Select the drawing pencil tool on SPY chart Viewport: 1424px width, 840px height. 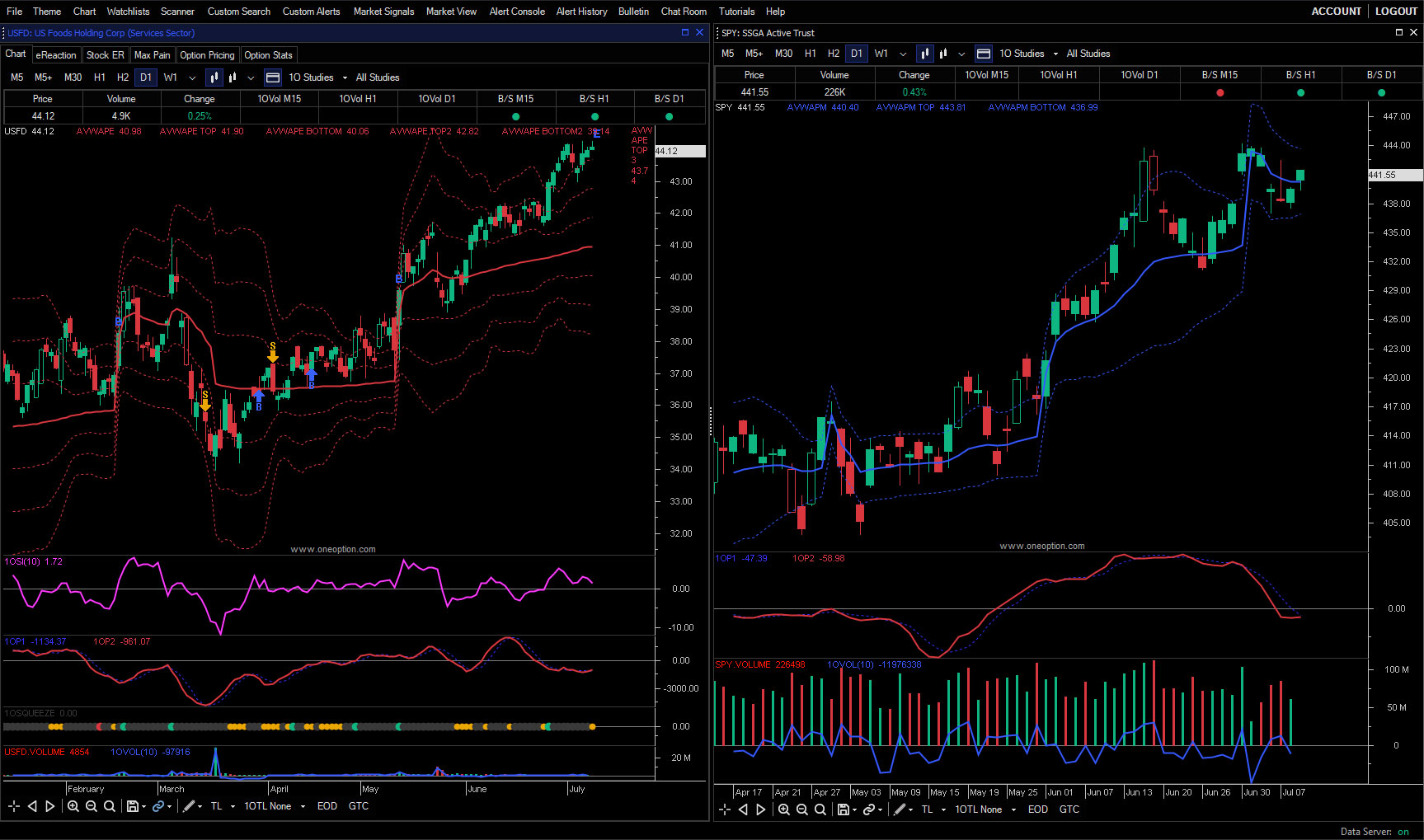900,809
